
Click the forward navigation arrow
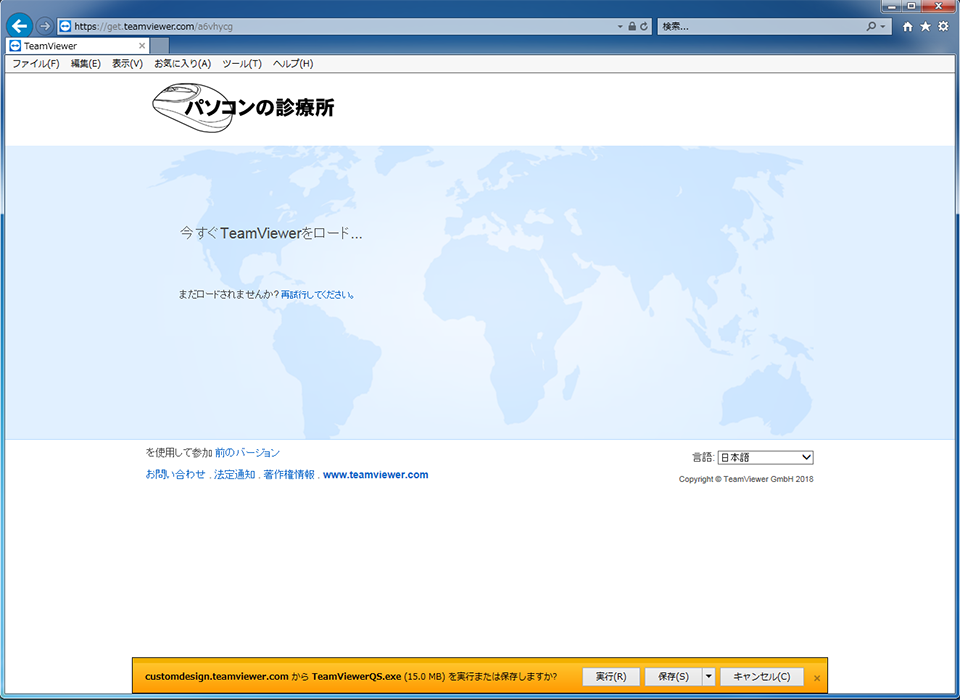coord(45,26)
